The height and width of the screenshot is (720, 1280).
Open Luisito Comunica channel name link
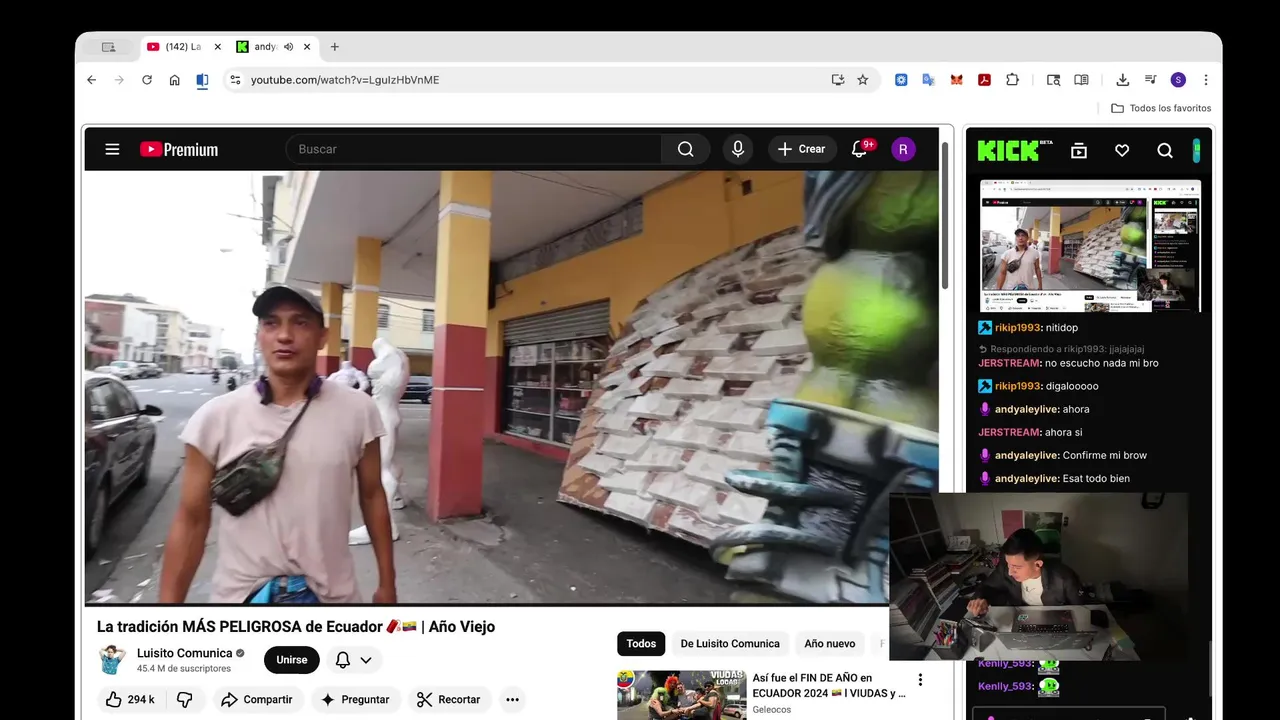(x=184, y=653)
